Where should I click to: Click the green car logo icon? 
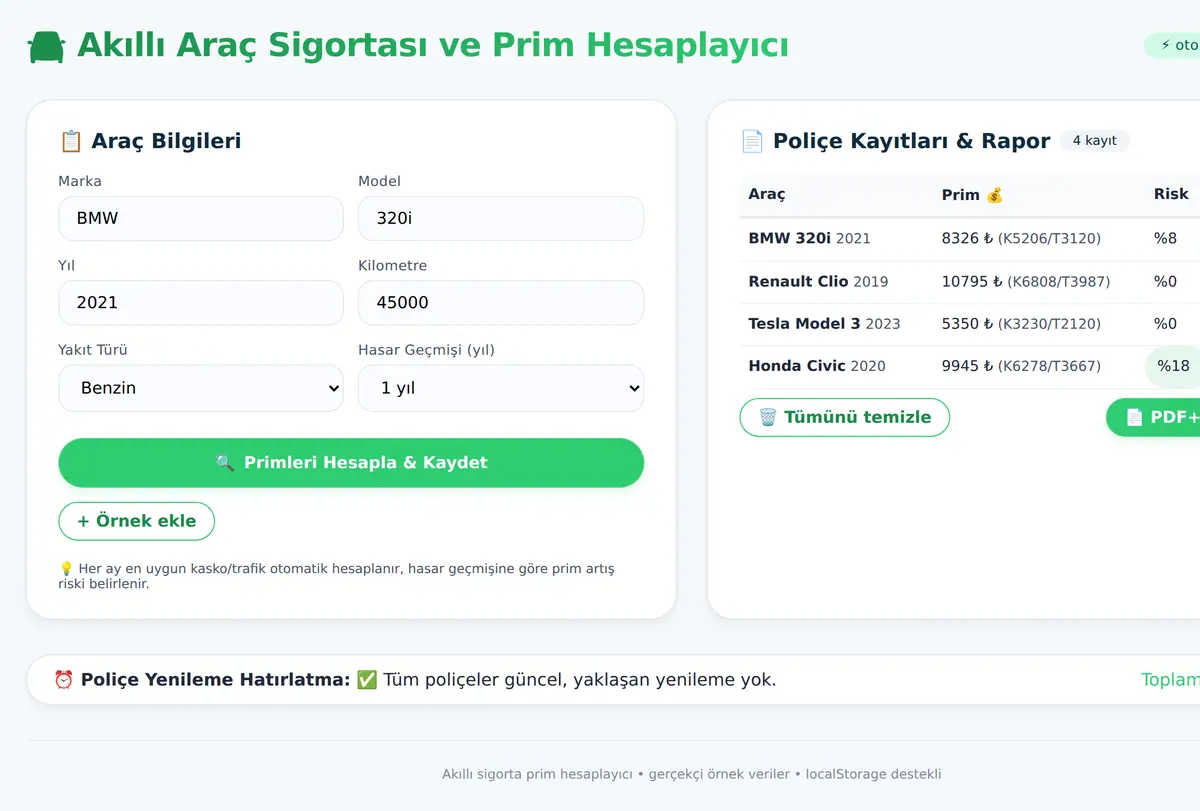point(46,47)
